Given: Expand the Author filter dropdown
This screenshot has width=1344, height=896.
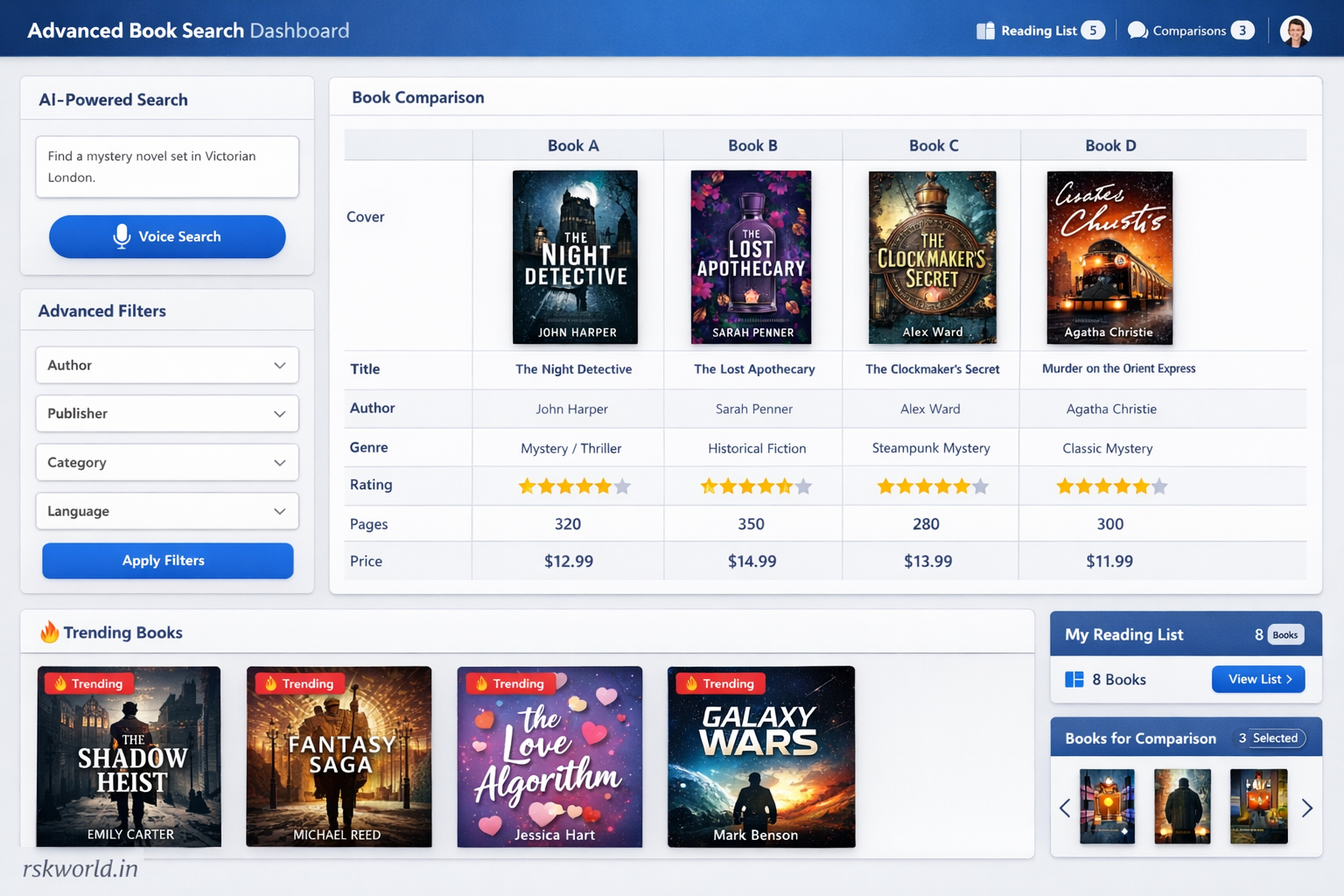Looking at the screenshot, I should [x=167, y=365].
